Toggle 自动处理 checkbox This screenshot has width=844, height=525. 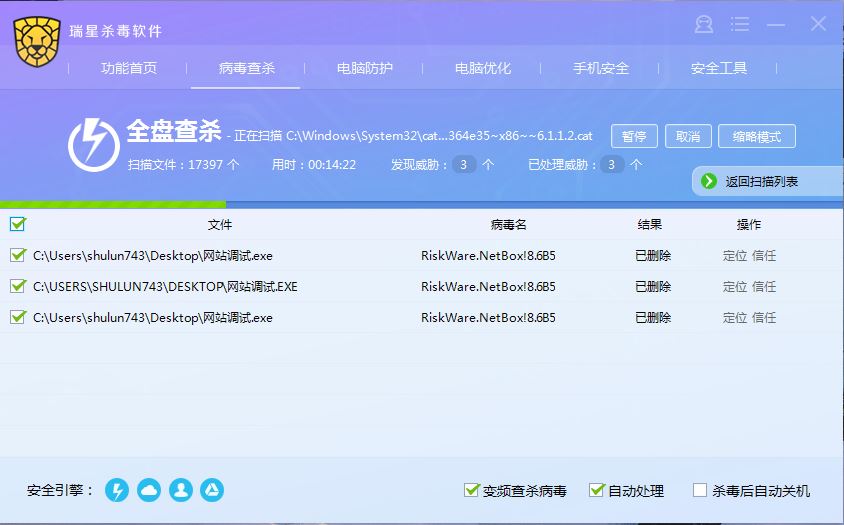(596, 490)
